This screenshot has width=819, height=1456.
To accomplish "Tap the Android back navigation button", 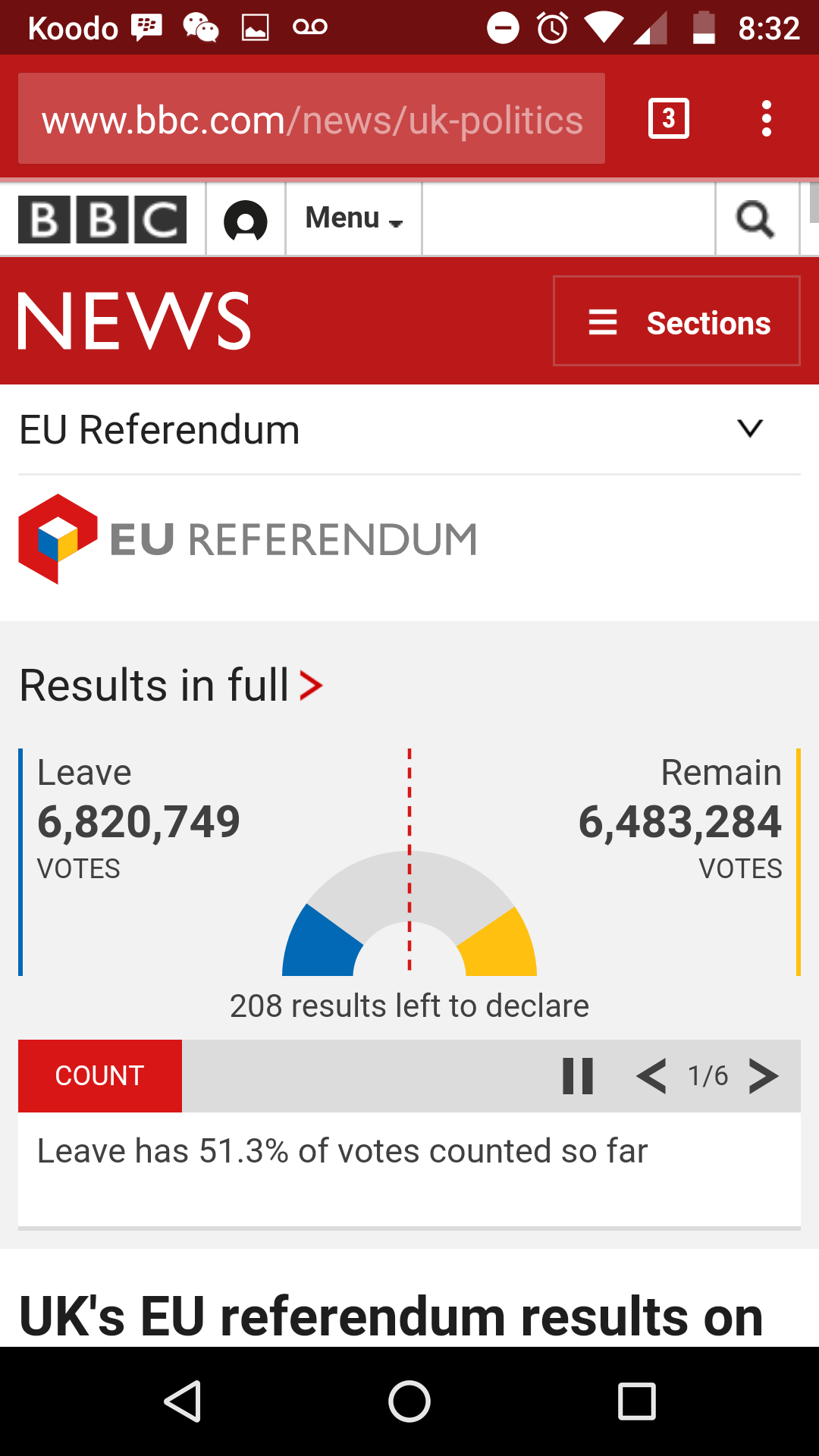I will coord(183,1401).
